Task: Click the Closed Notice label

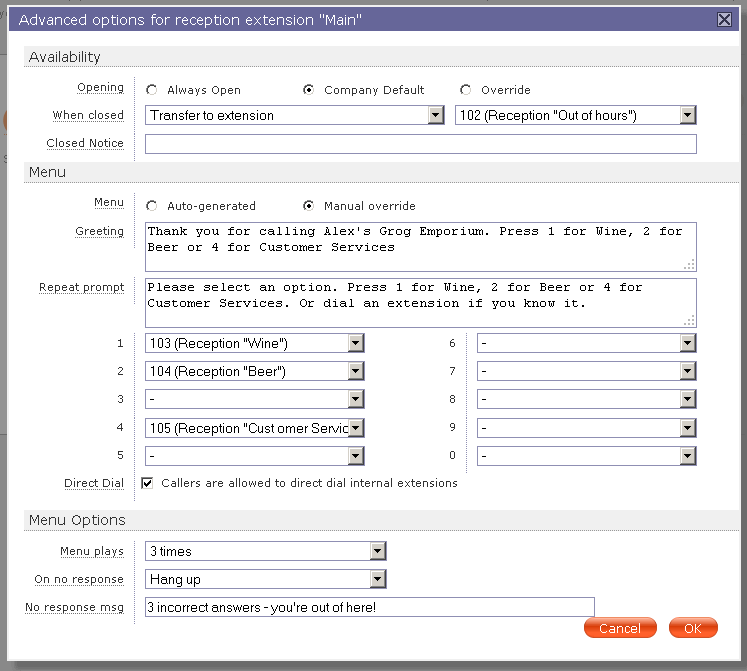Action: point(85,143)
